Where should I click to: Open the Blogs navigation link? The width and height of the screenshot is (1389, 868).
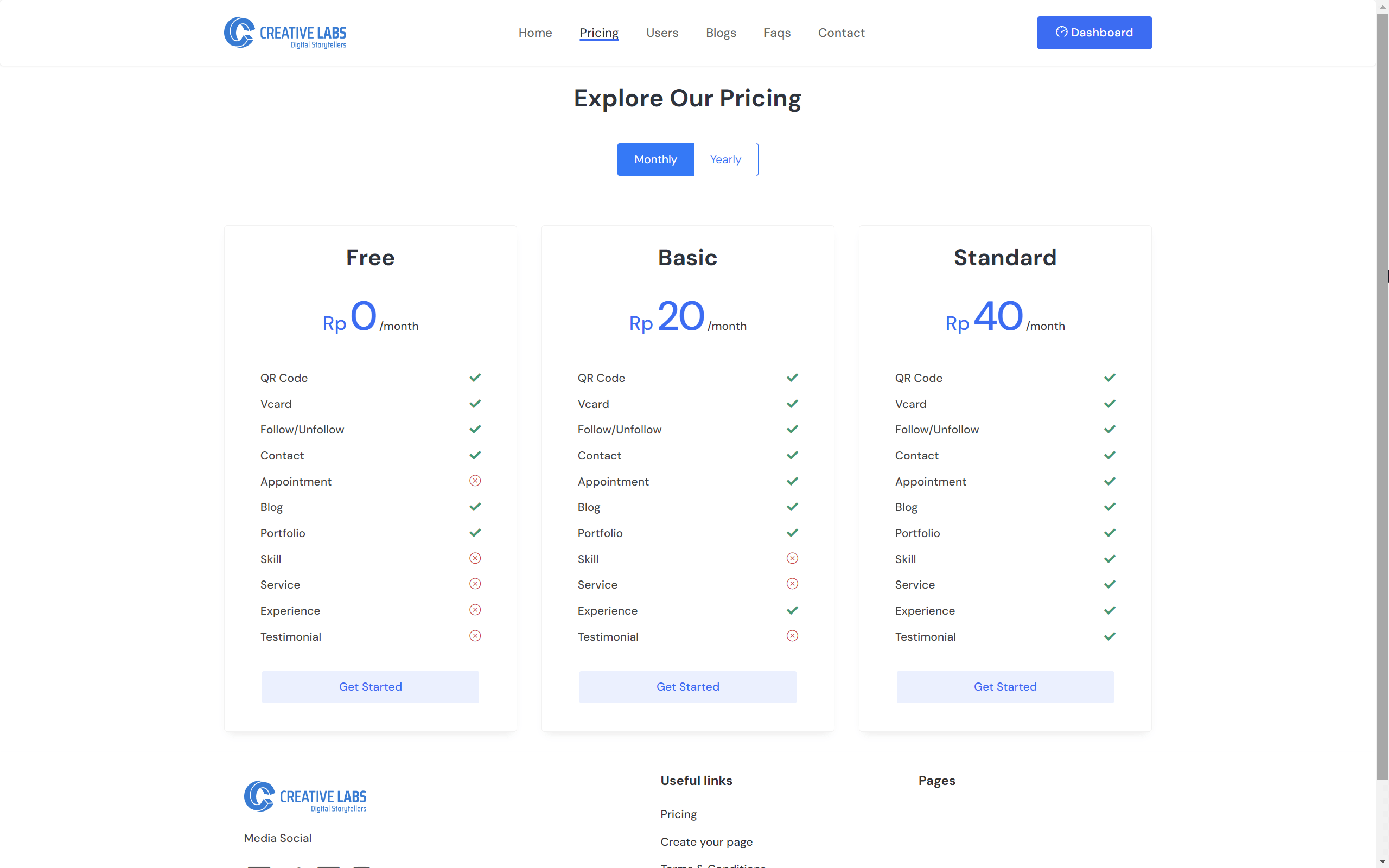(x=721, y=33)
